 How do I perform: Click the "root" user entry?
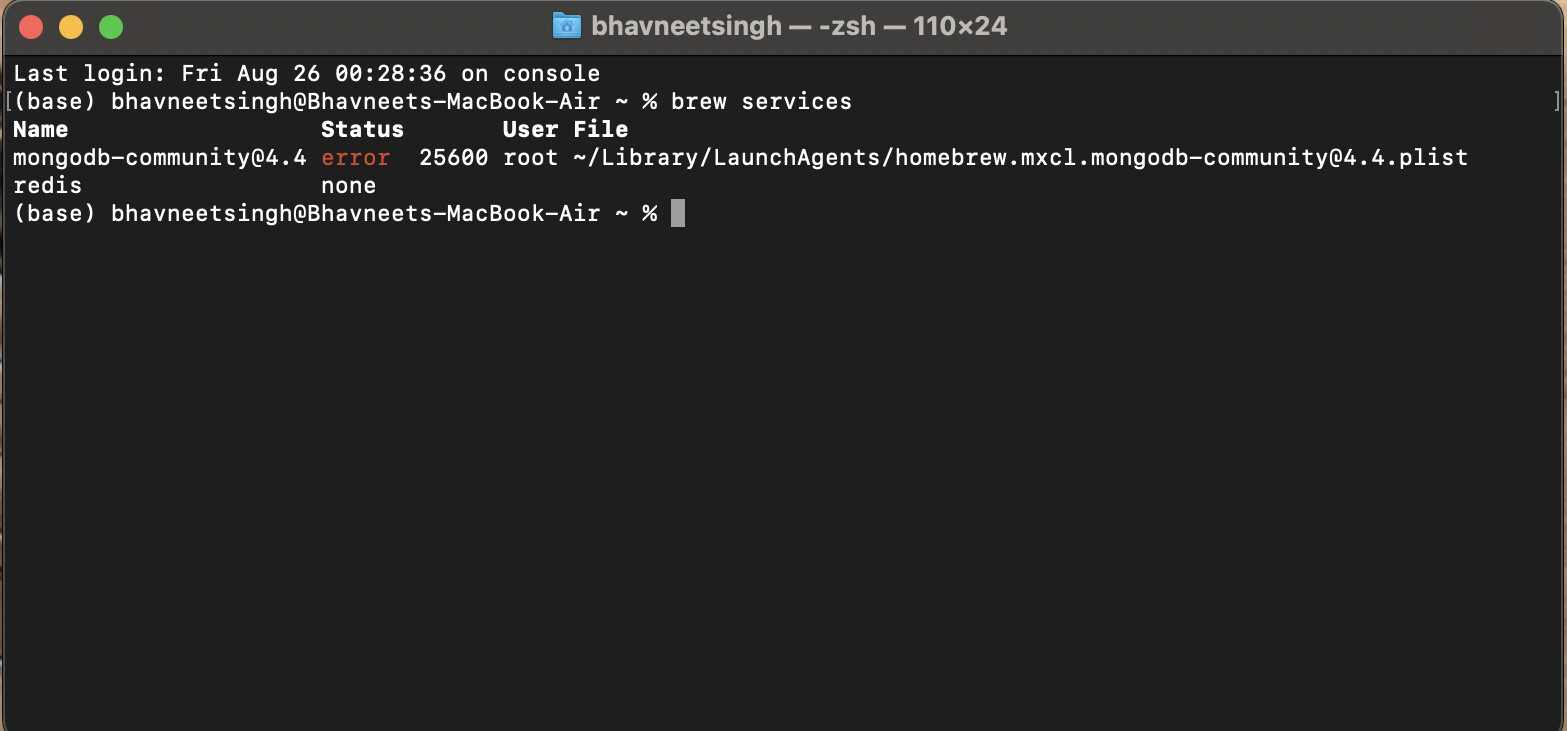pyautogui.click(x=530, y=157)
